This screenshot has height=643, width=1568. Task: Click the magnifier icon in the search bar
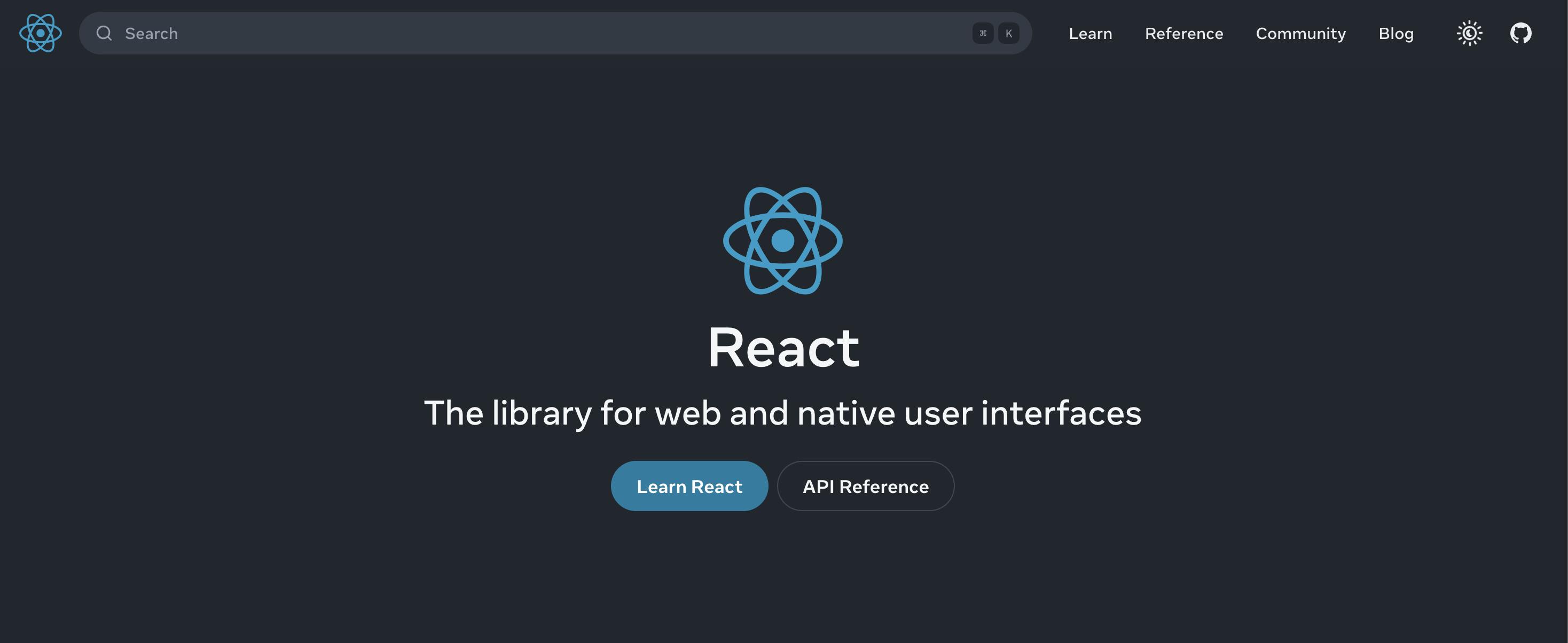click(x=104, y=34)
